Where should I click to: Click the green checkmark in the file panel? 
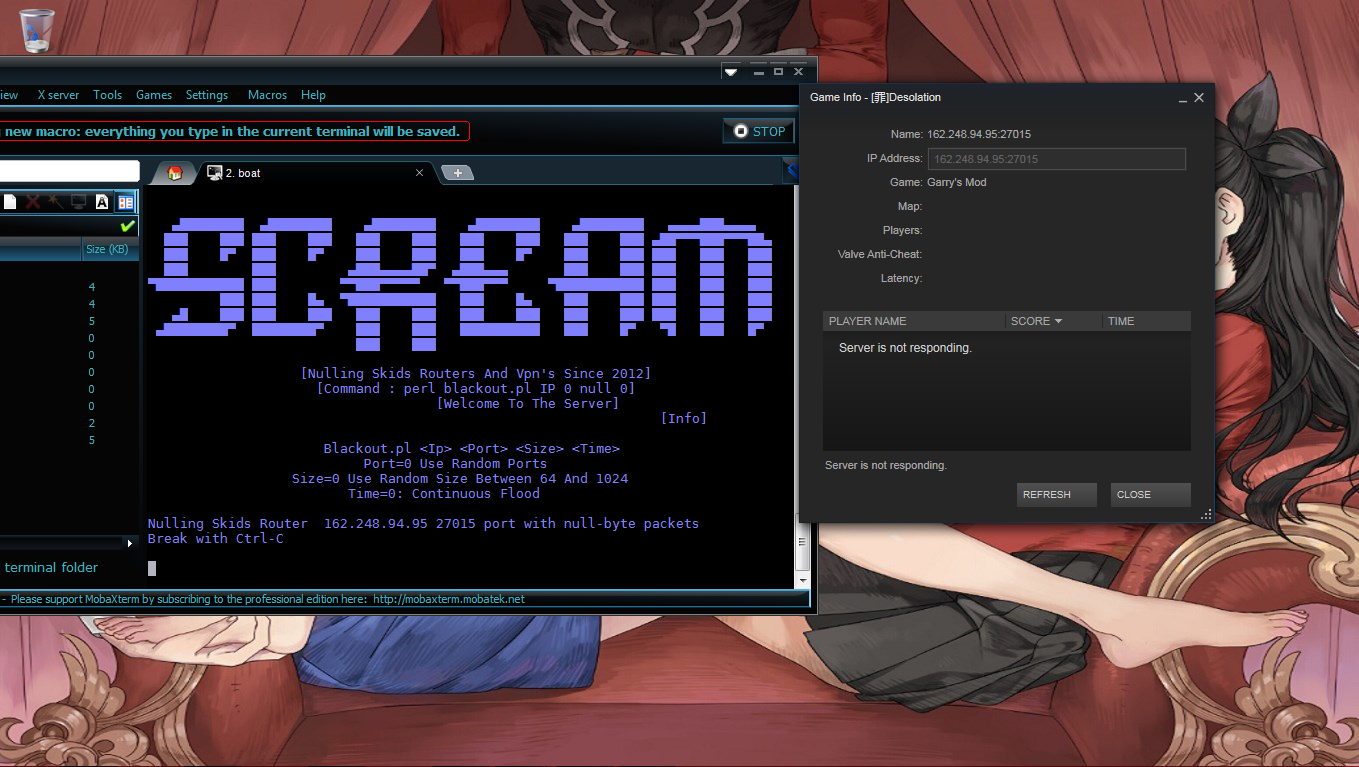[x=127, y=227]
